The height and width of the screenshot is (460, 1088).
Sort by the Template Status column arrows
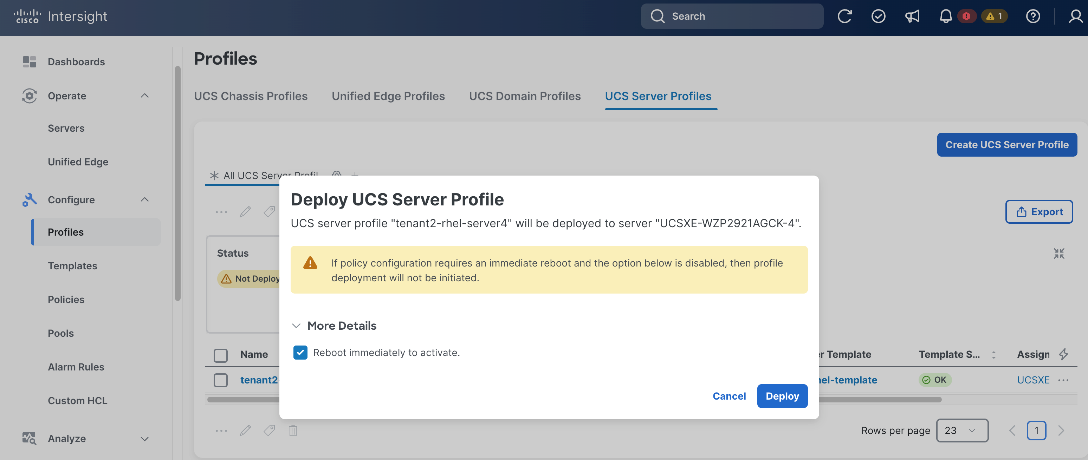tap(994, 355)
